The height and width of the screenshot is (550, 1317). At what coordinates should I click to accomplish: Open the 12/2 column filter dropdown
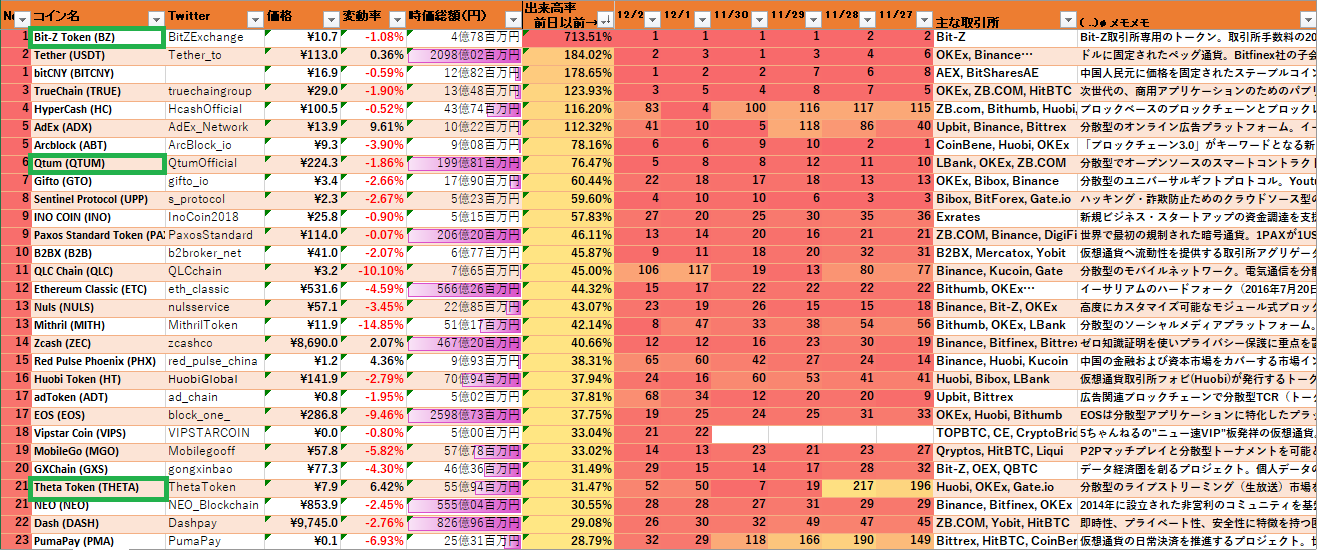(x=651, y=18)
